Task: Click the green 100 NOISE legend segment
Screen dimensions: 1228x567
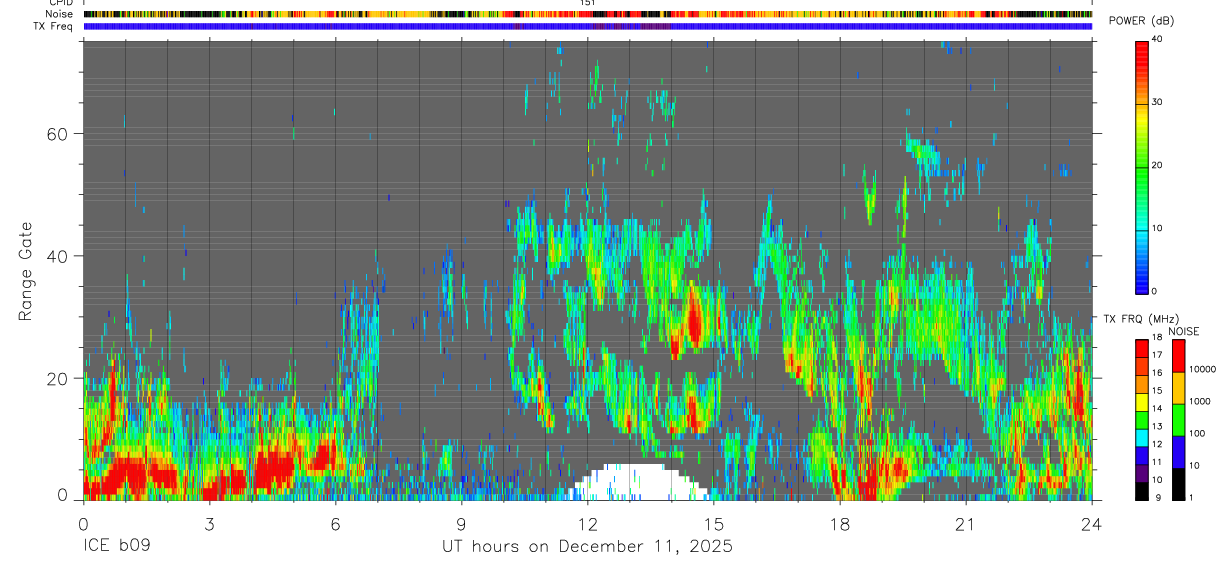Action: (x=1178, y=419)
